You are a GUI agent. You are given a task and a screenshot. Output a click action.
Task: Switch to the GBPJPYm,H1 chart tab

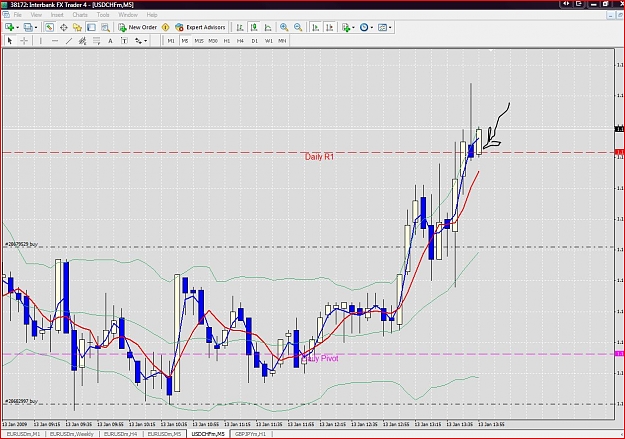point(250,434)
